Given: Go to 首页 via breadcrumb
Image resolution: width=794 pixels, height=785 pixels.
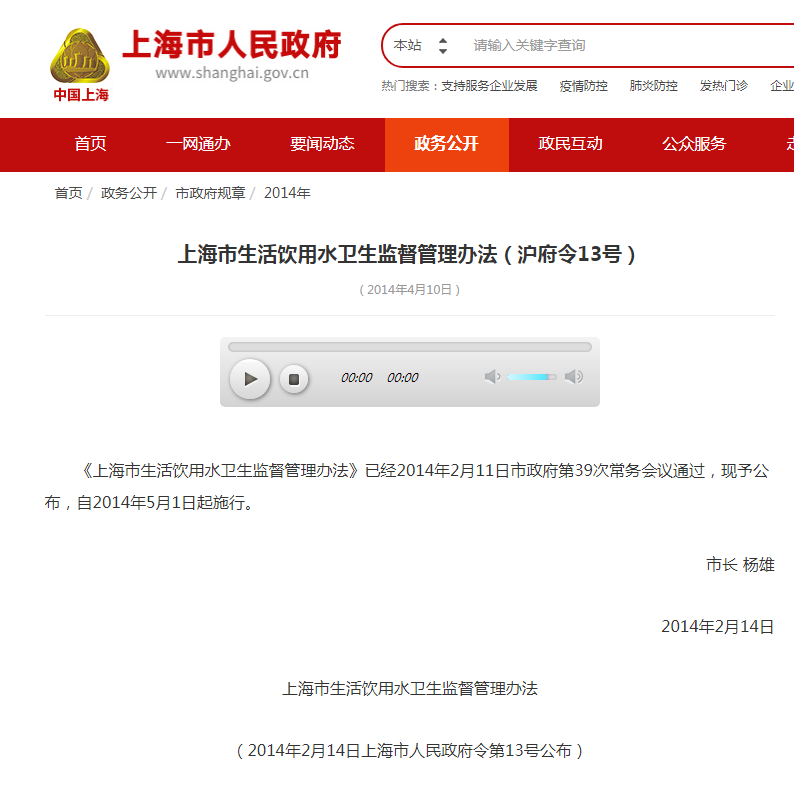Looking at the screenshot, I should pyautogui.click(x=68, y=193).
